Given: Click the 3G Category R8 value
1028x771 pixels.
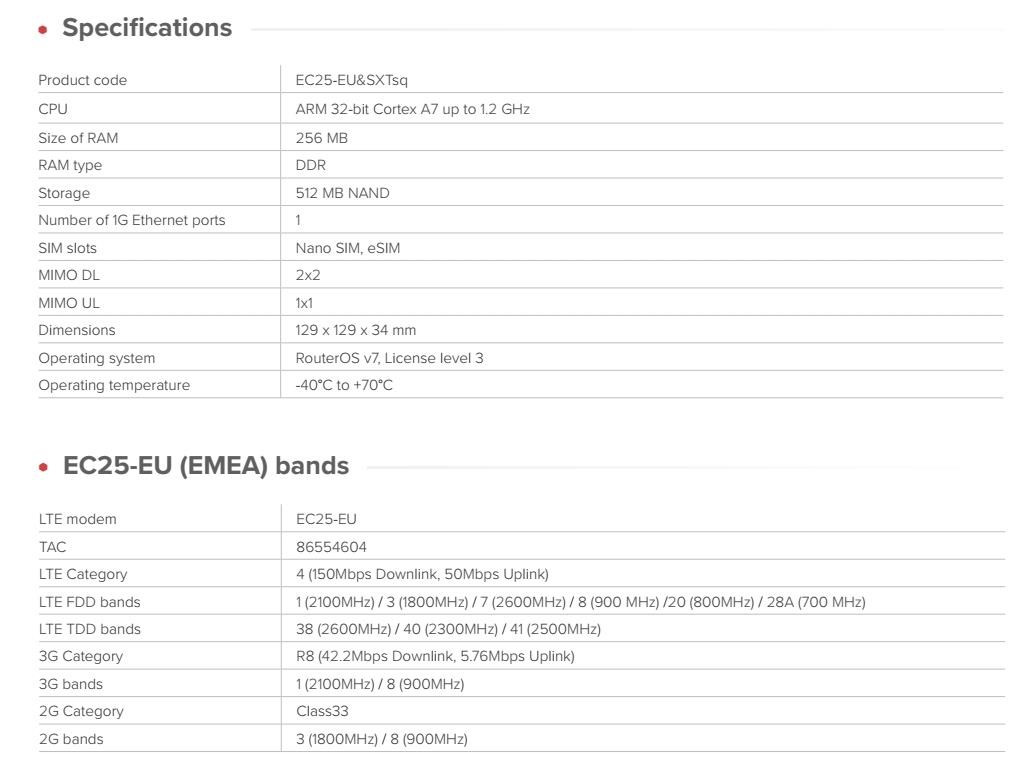Looking at the screenshot, I should (x=435, y=657).
